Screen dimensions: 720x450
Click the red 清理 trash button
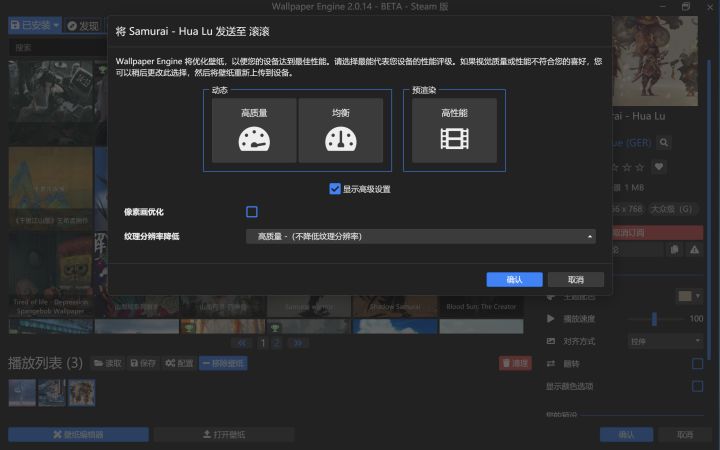coord(515,363)
